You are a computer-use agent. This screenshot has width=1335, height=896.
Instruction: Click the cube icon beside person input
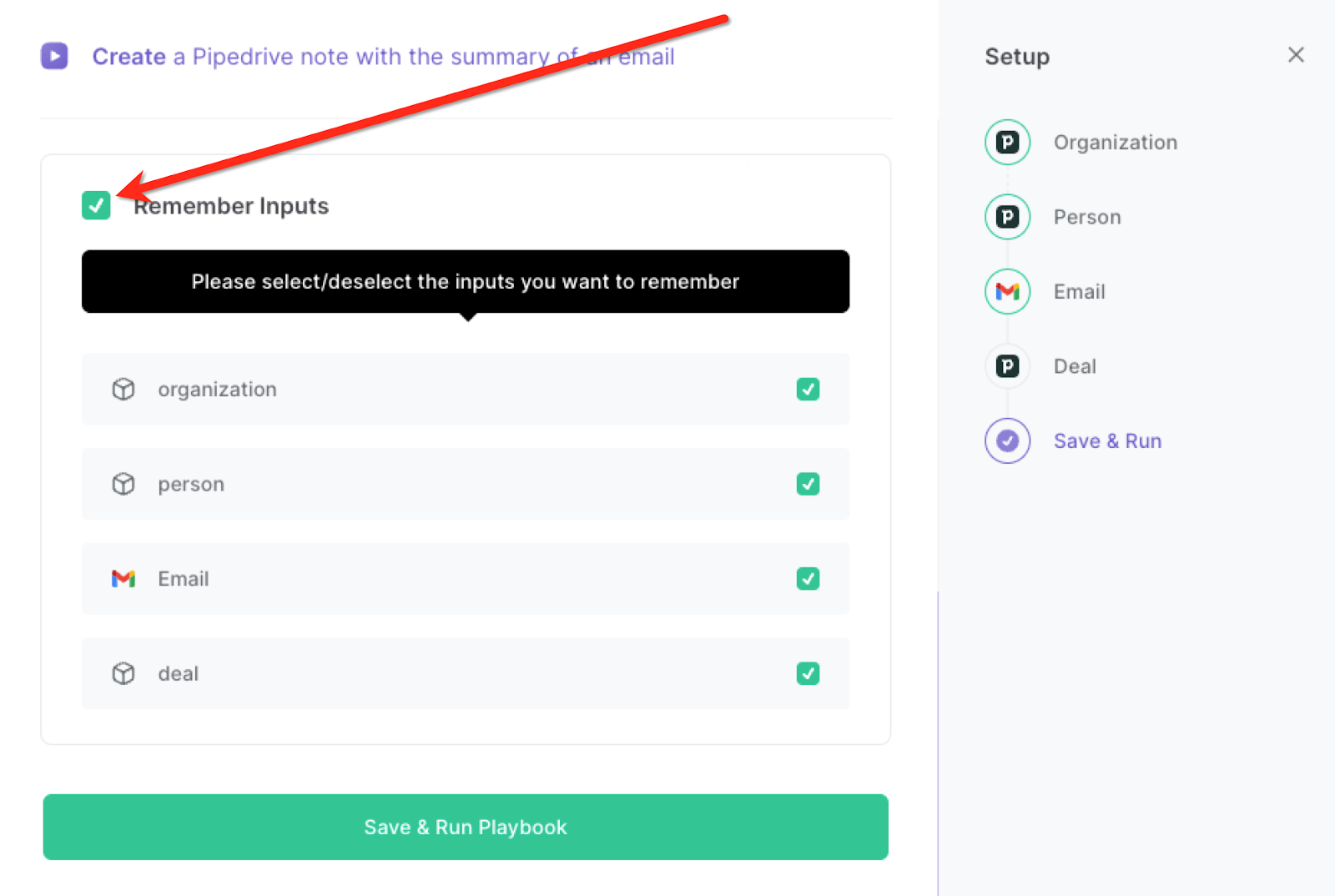tap(123, 484)
